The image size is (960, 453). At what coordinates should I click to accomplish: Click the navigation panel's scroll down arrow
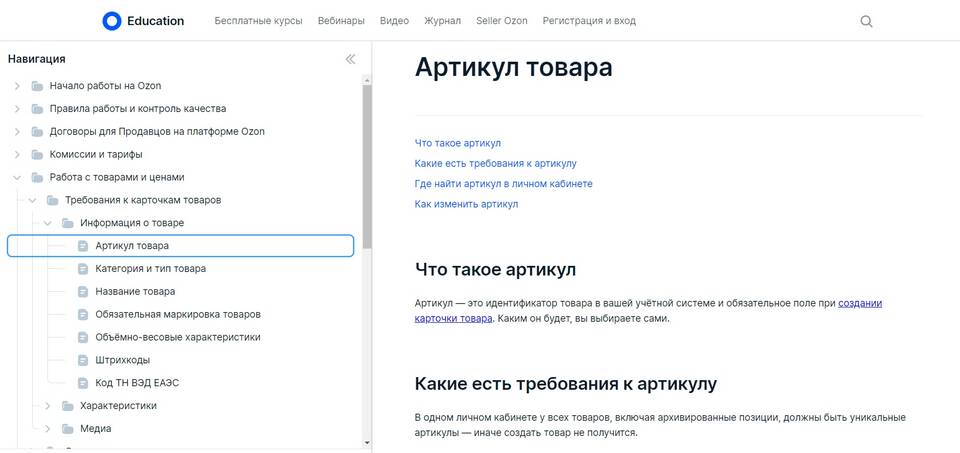[367, 442]
